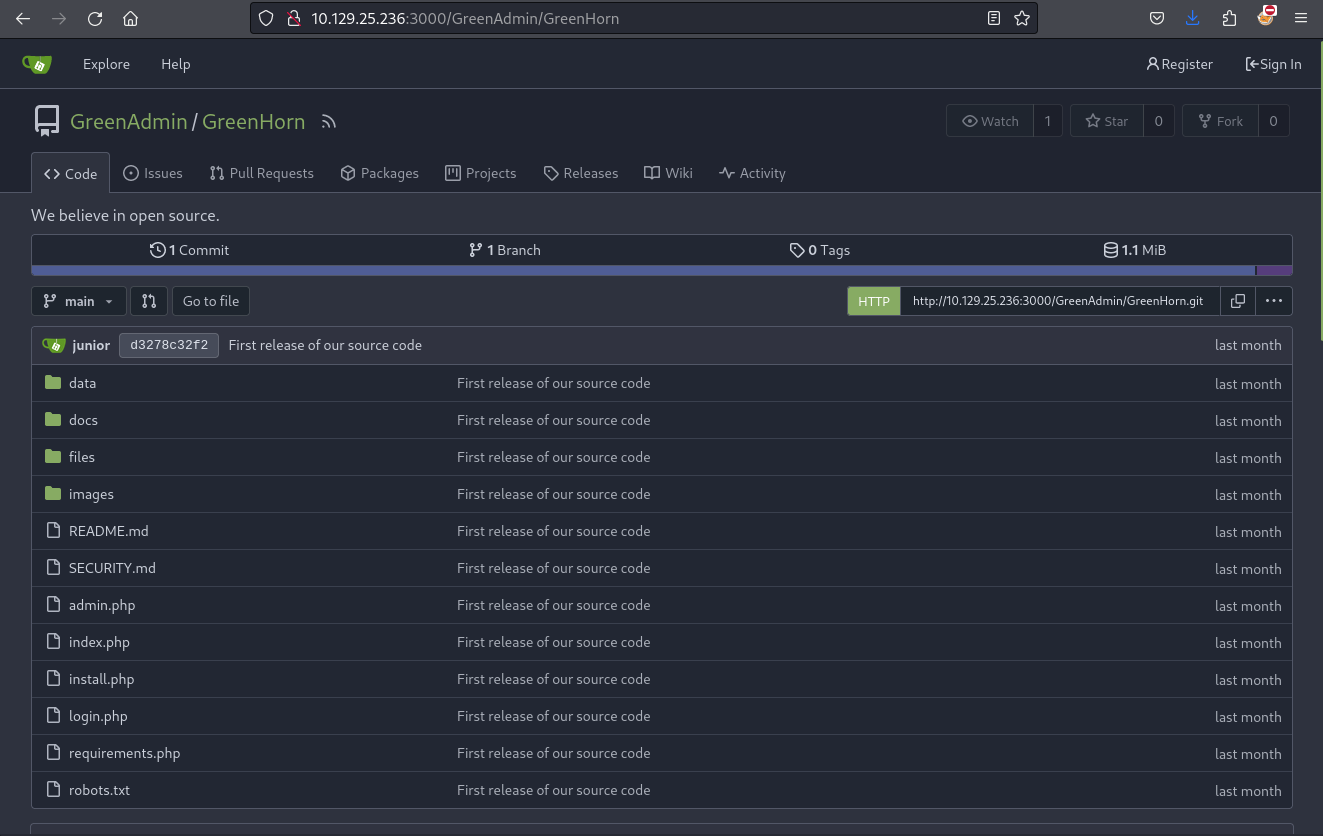This screenshot has width=1323, height=836.
Task: View the 0 Tags link
Action: tap(819, 250)
